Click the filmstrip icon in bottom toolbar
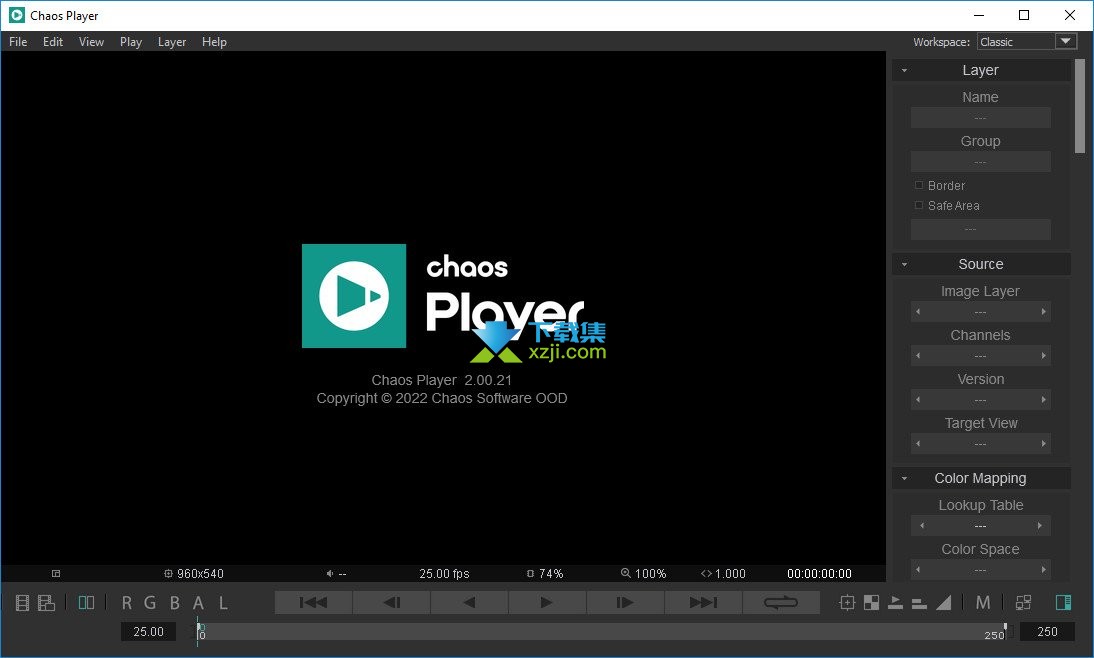The width and height of the screenshot is (1094, 658). pyautogui.click(x=22, y=603)
